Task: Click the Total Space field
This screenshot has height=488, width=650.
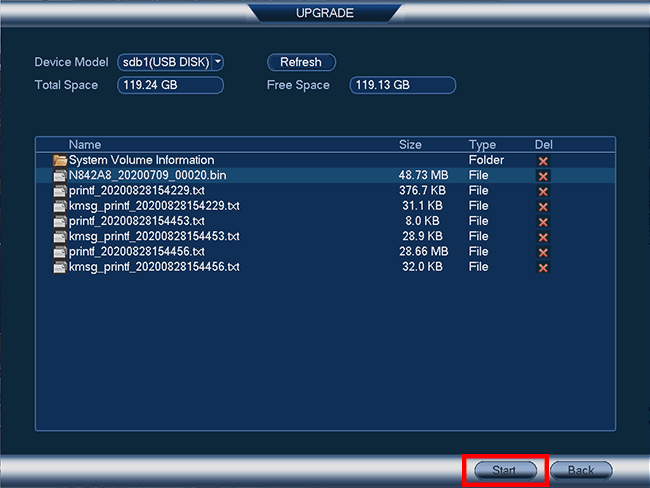Action: [170, 85]
